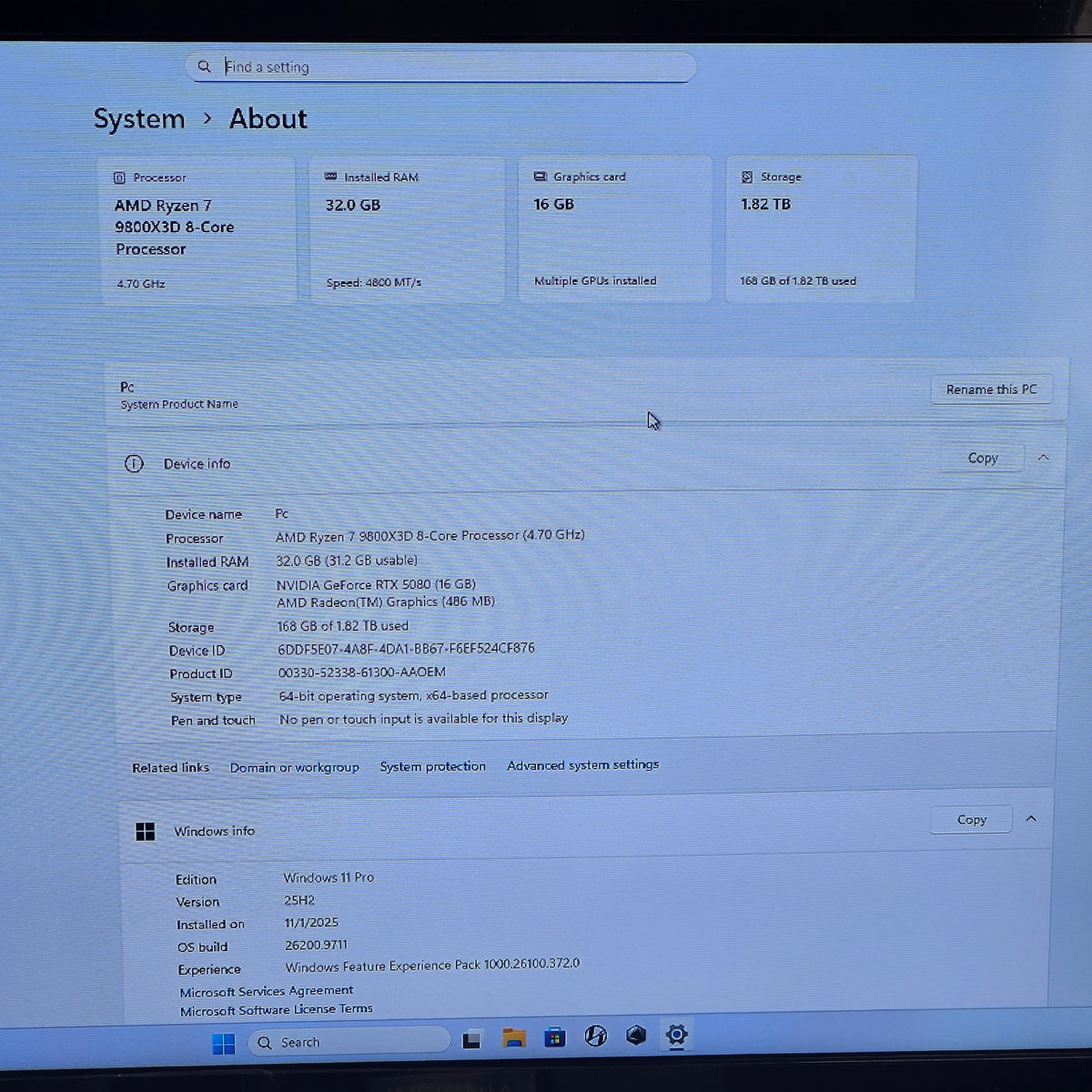This screenshot has width=1092, height=1092.
Task: Select '64-bit operating system, x64-based processor' text
Action: click(413, 695)
